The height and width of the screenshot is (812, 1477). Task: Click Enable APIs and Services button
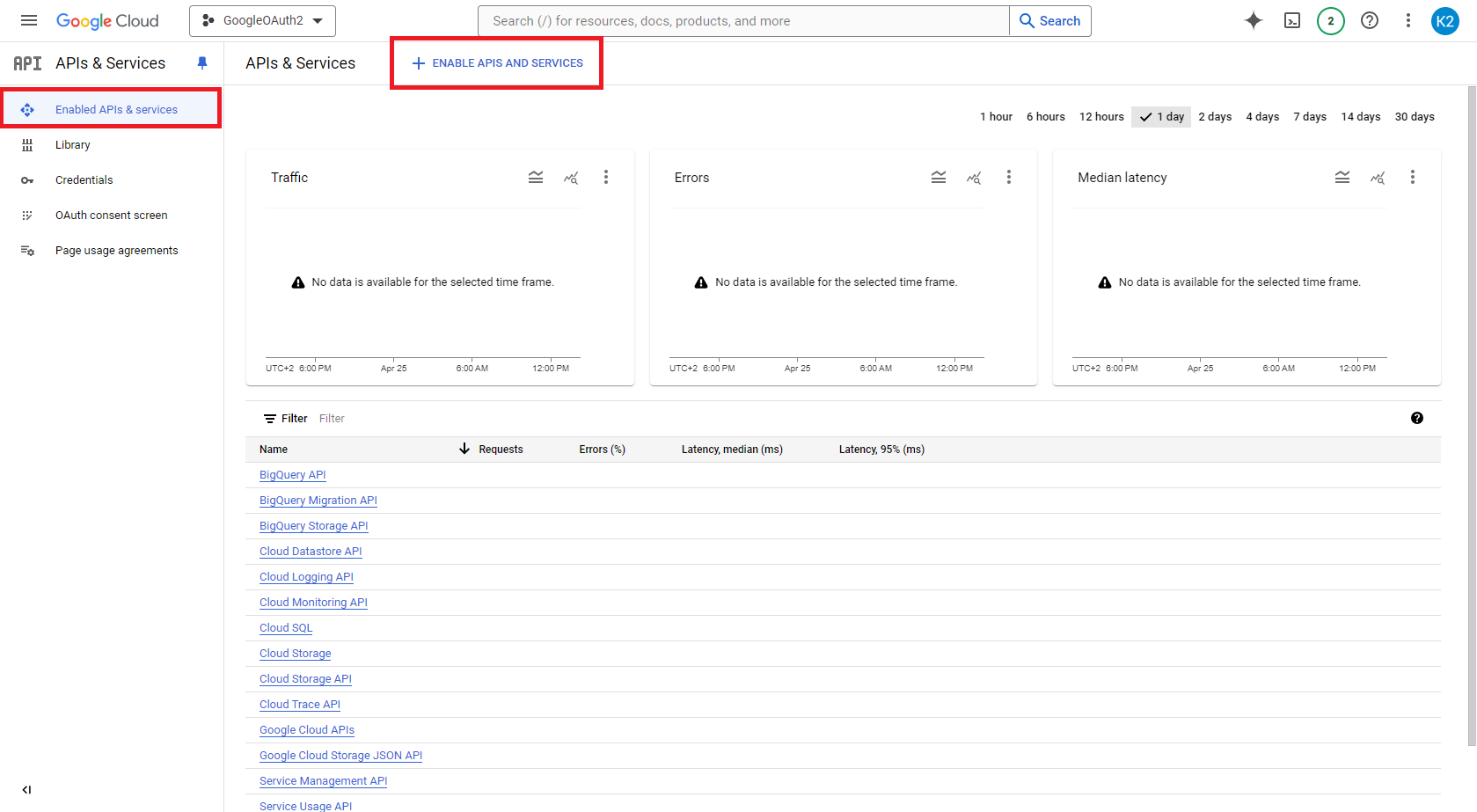497,63
